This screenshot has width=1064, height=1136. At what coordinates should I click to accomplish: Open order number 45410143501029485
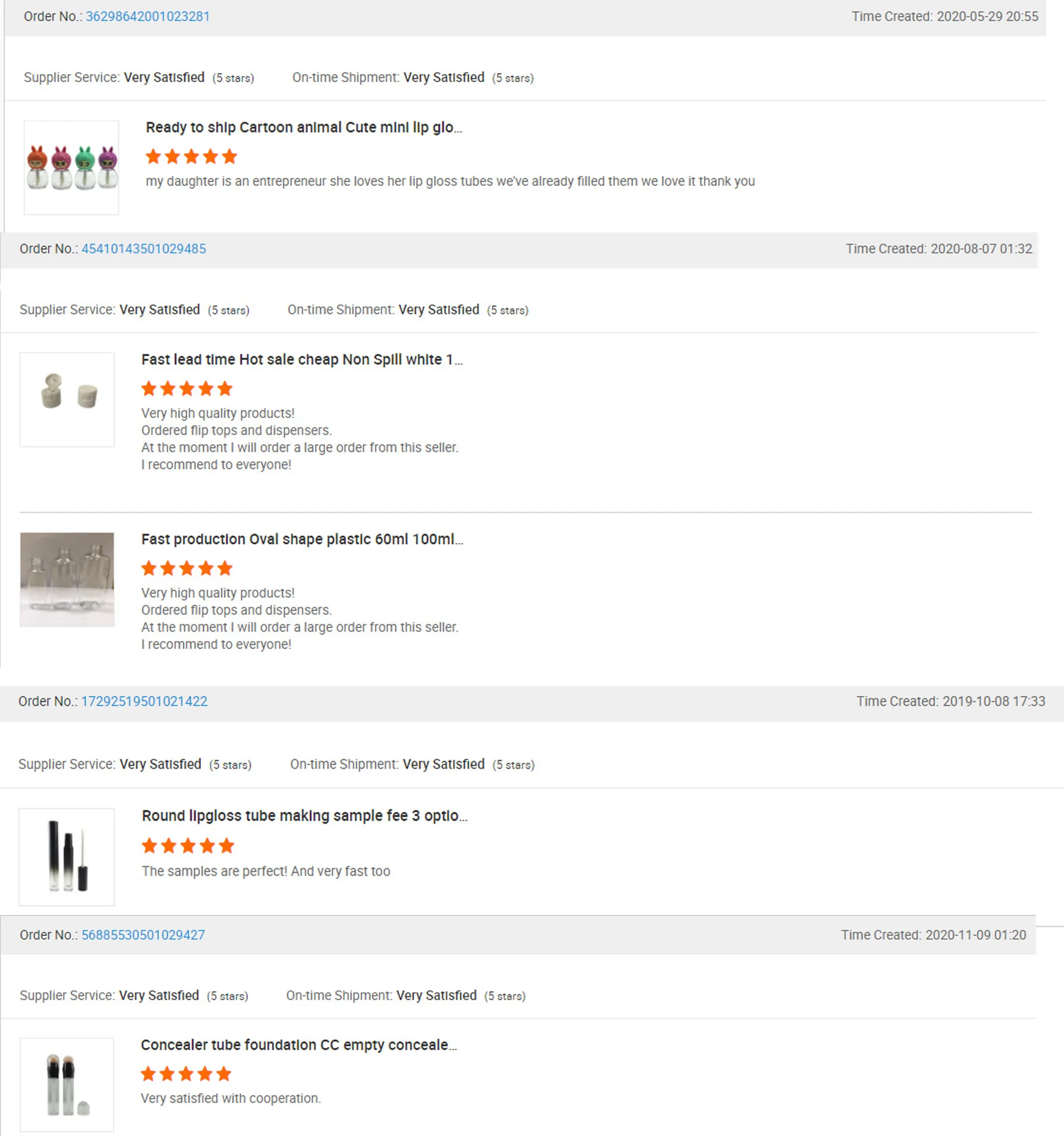[143, 249]
